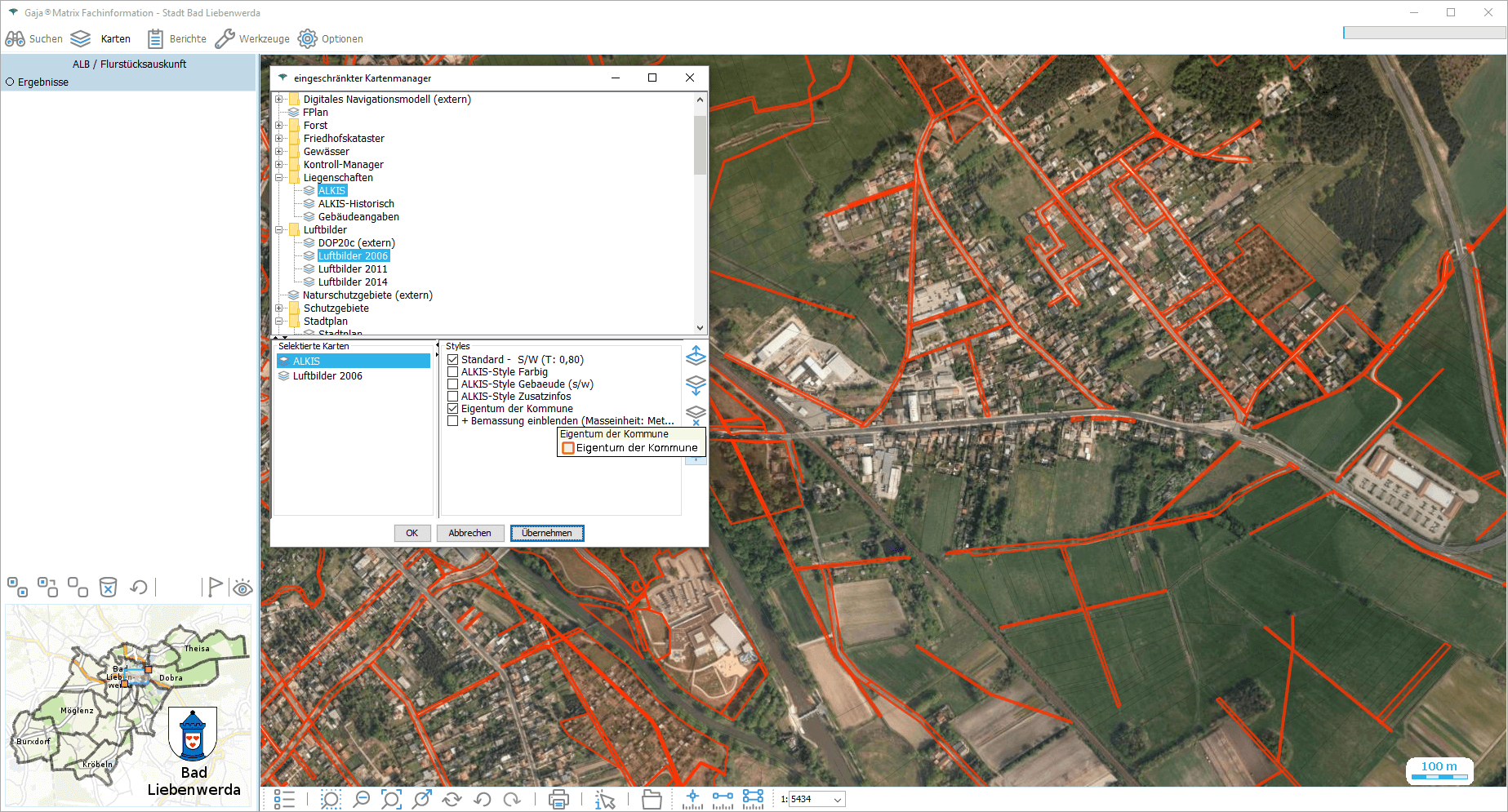
Task: Click the Übernehmen button
Action: click(547, 533)
